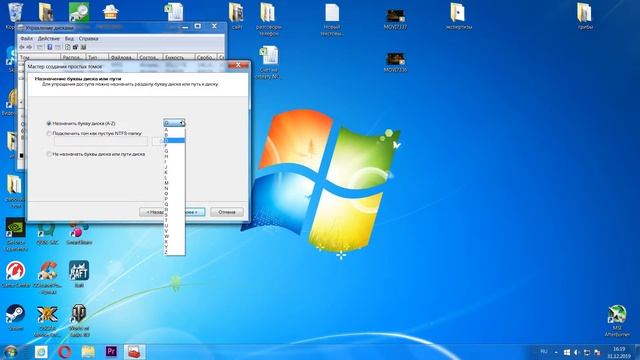Choose letter M from the letter list
This screenshot has width=640, height=360.
(x=174, y=183)
